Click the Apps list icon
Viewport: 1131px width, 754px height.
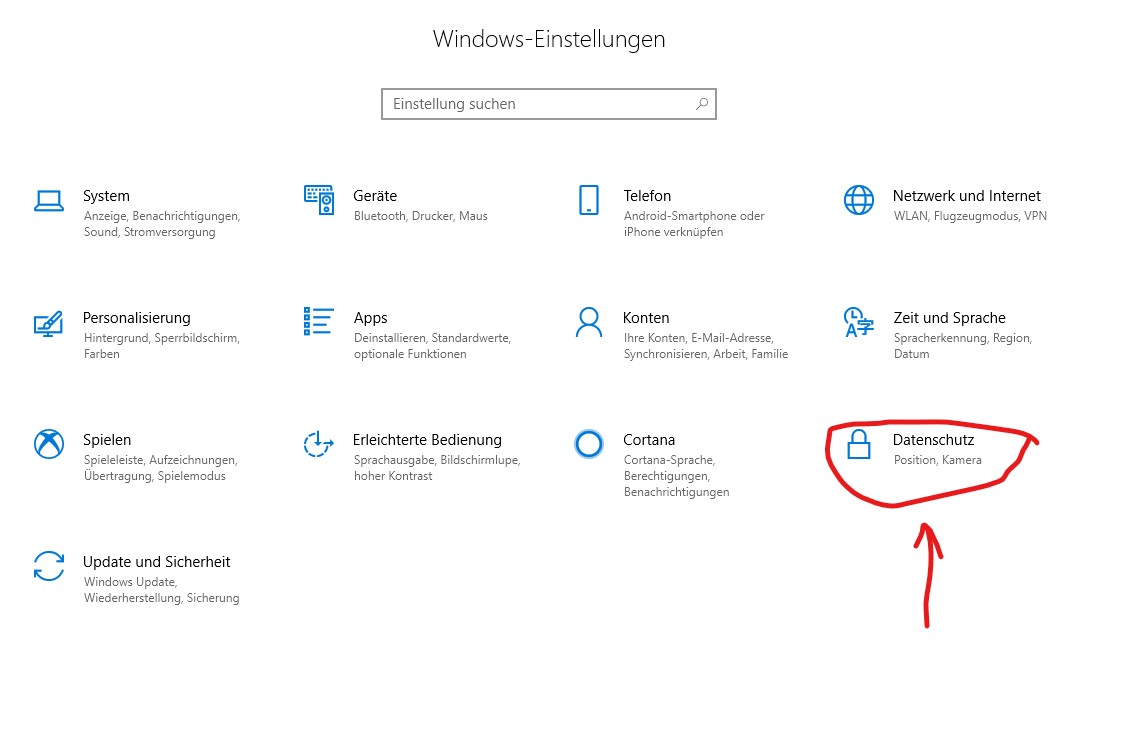pyautogui.click(x=318, y=321)
